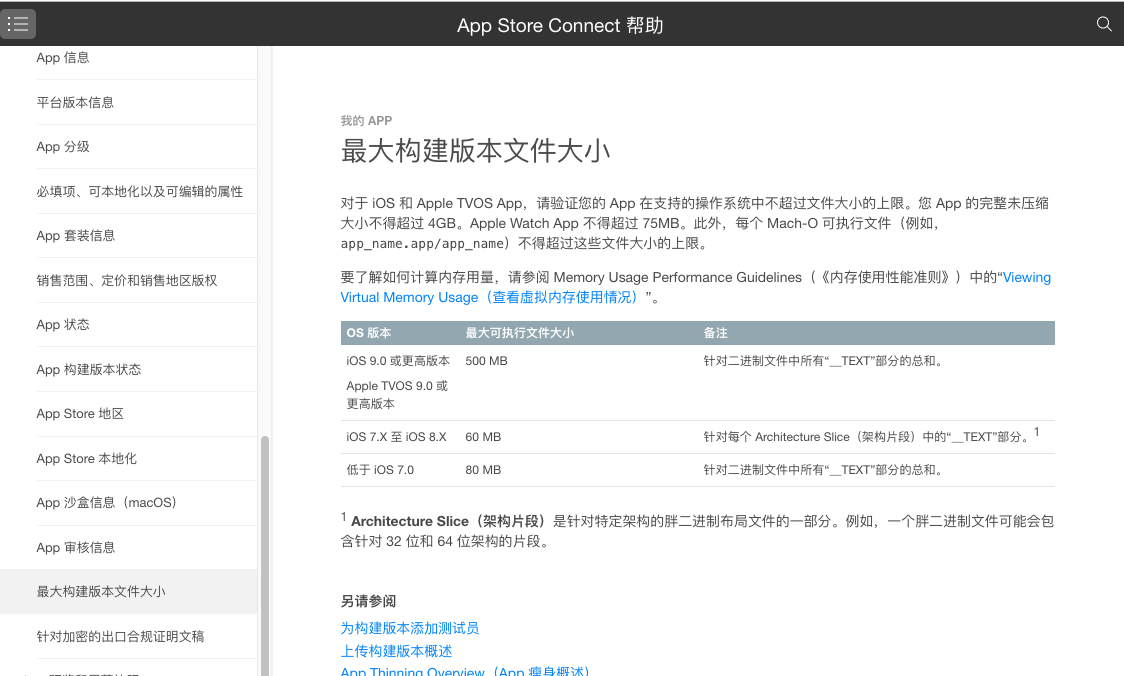Click the "我的 APP" breadcrumb label
The width and height of the screenshot is (1124, 676).
point(366,120)
